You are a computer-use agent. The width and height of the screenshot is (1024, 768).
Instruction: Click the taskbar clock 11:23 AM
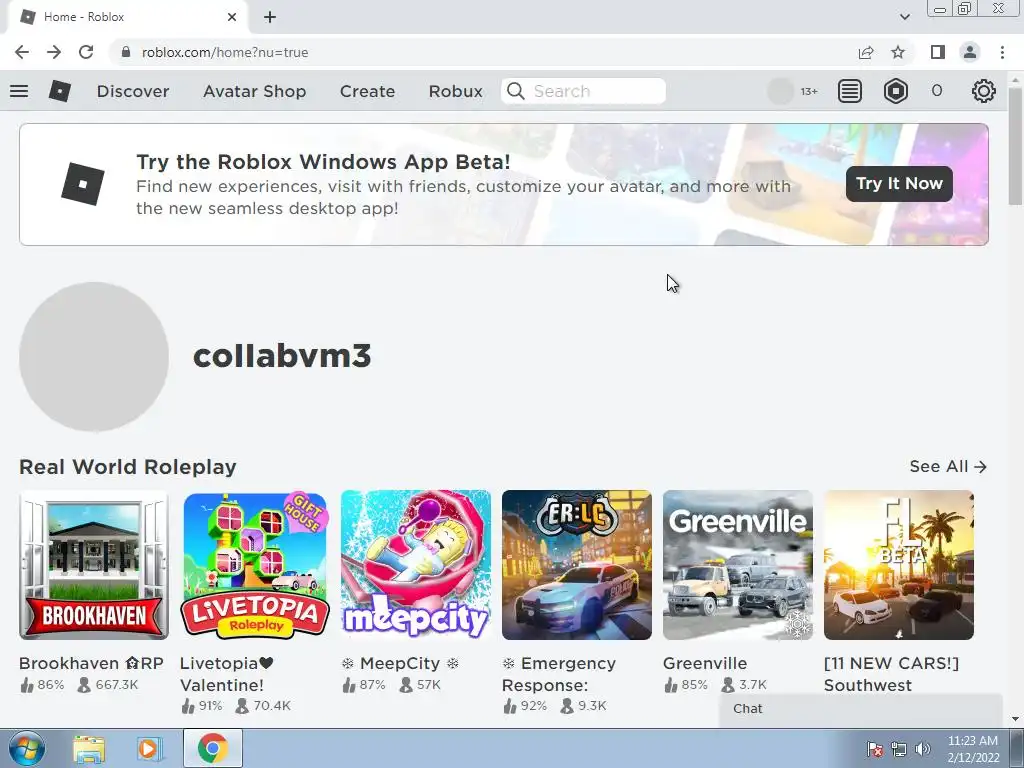click(973, 741)
